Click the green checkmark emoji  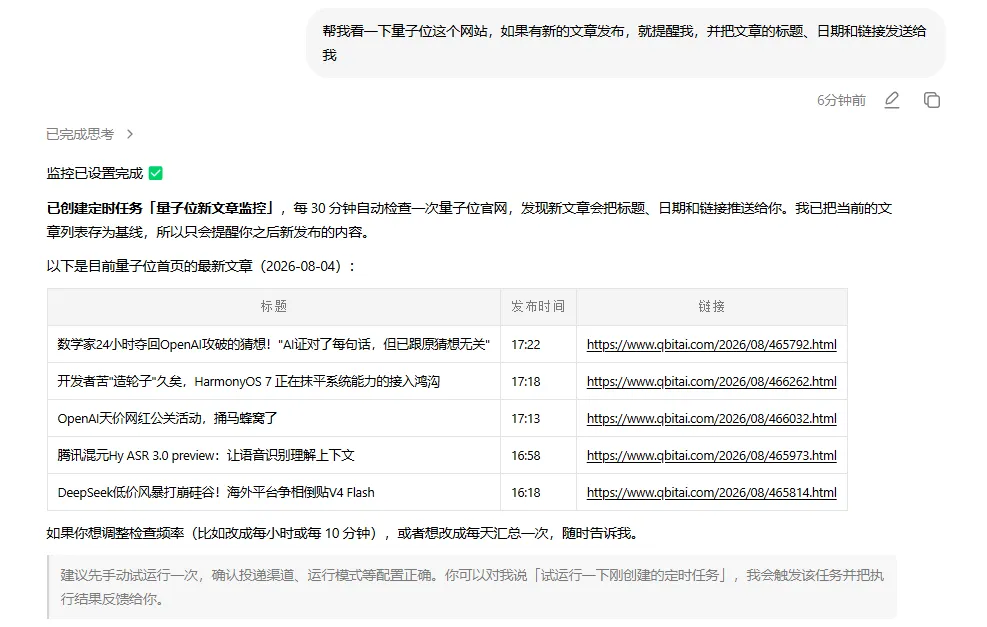click(x=155, y=173)
